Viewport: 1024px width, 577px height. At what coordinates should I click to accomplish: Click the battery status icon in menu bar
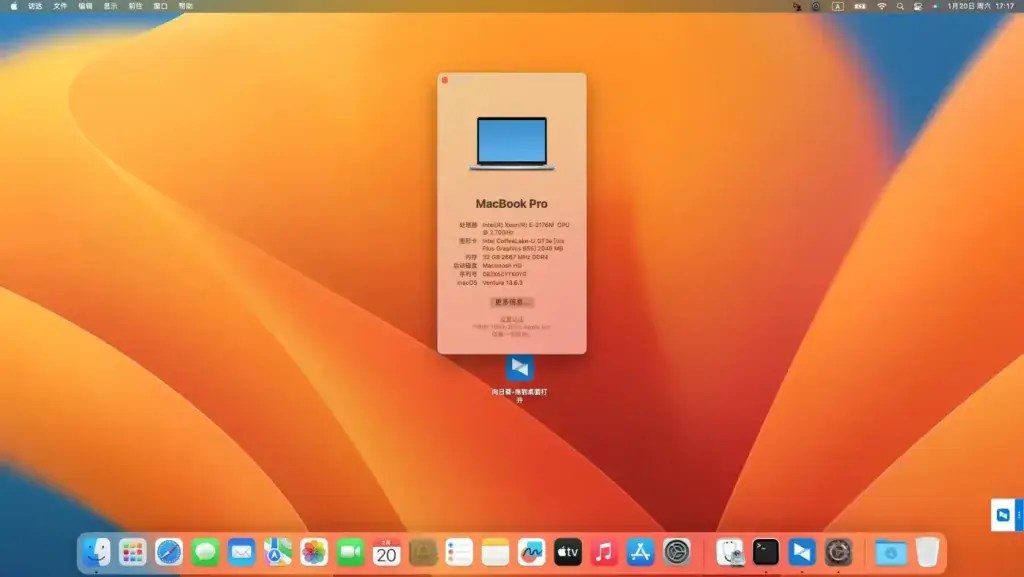[x=860, y=6]
